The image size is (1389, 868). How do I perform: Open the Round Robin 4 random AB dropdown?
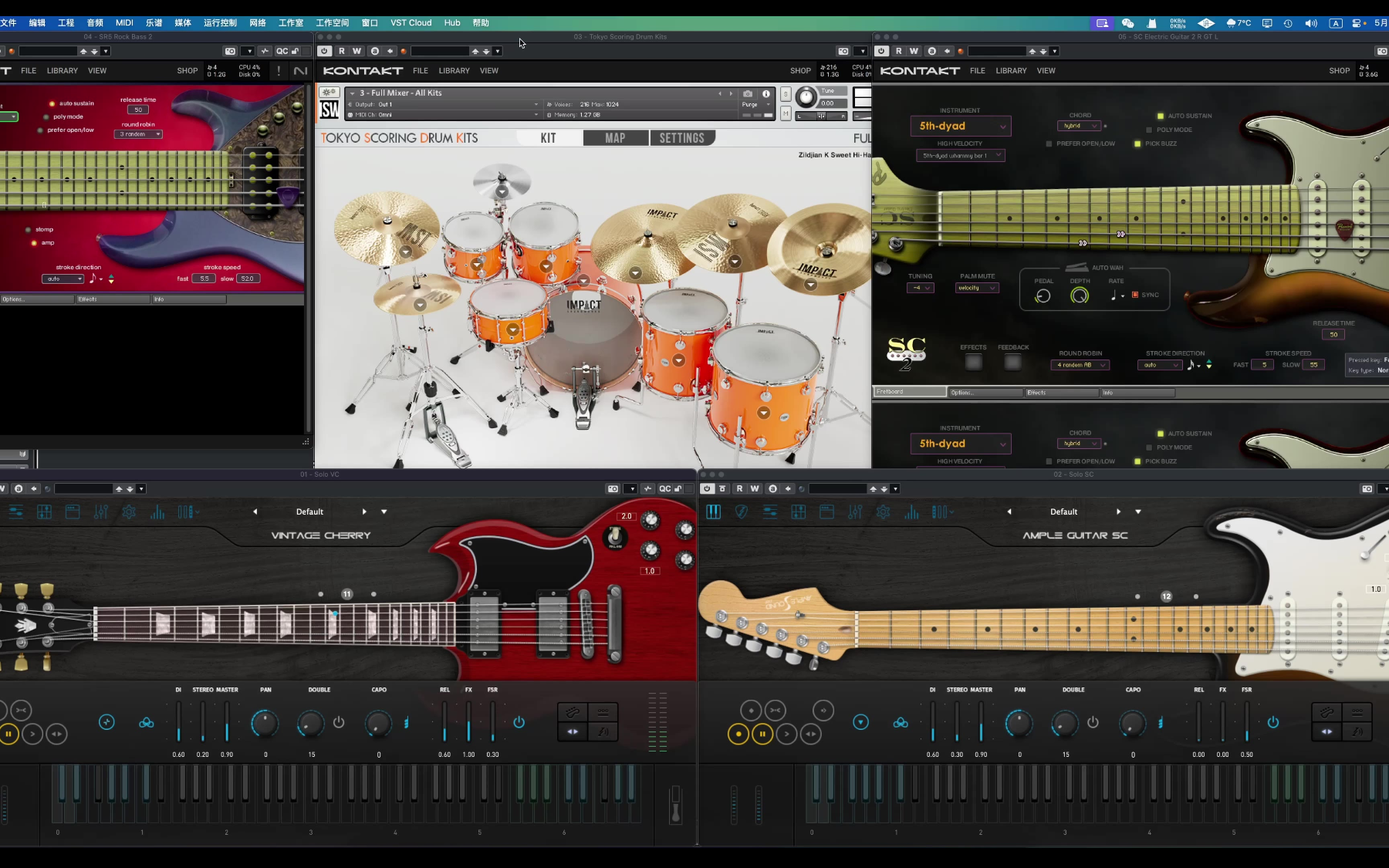tap(1080, 365)
